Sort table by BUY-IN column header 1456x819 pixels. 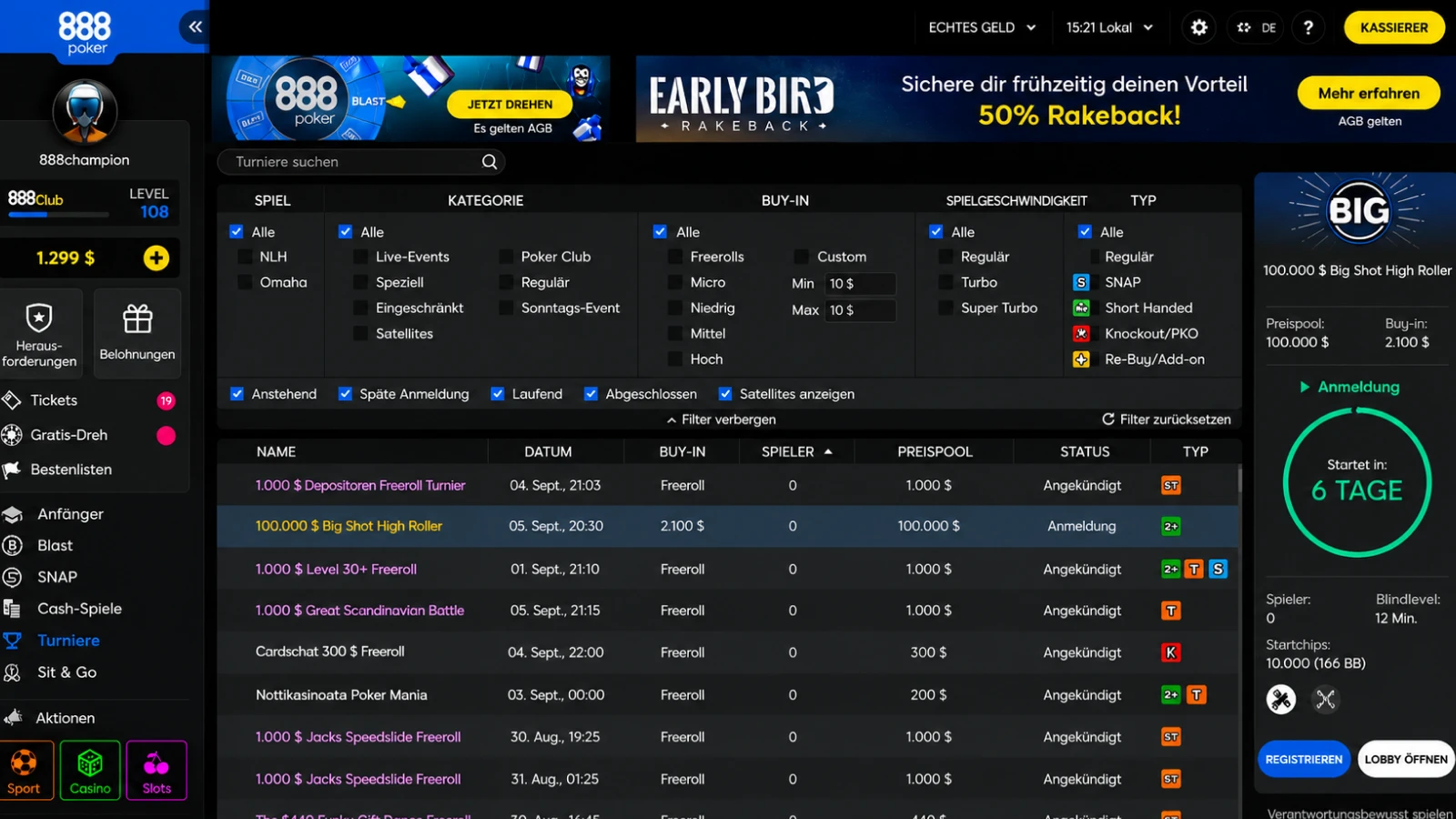(682, 451)
